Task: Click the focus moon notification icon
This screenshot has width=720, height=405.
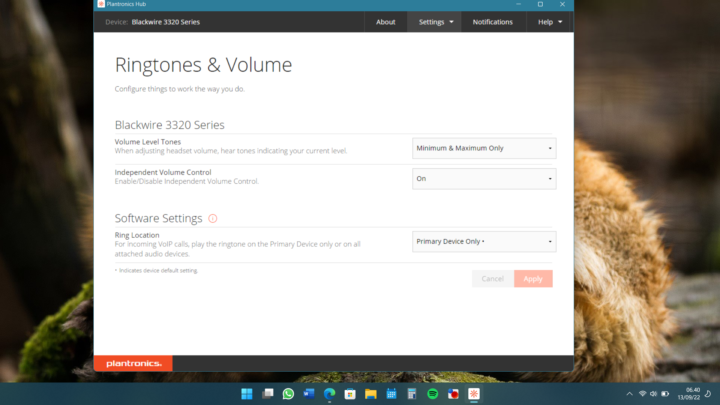Action: (x=708, y=394)
